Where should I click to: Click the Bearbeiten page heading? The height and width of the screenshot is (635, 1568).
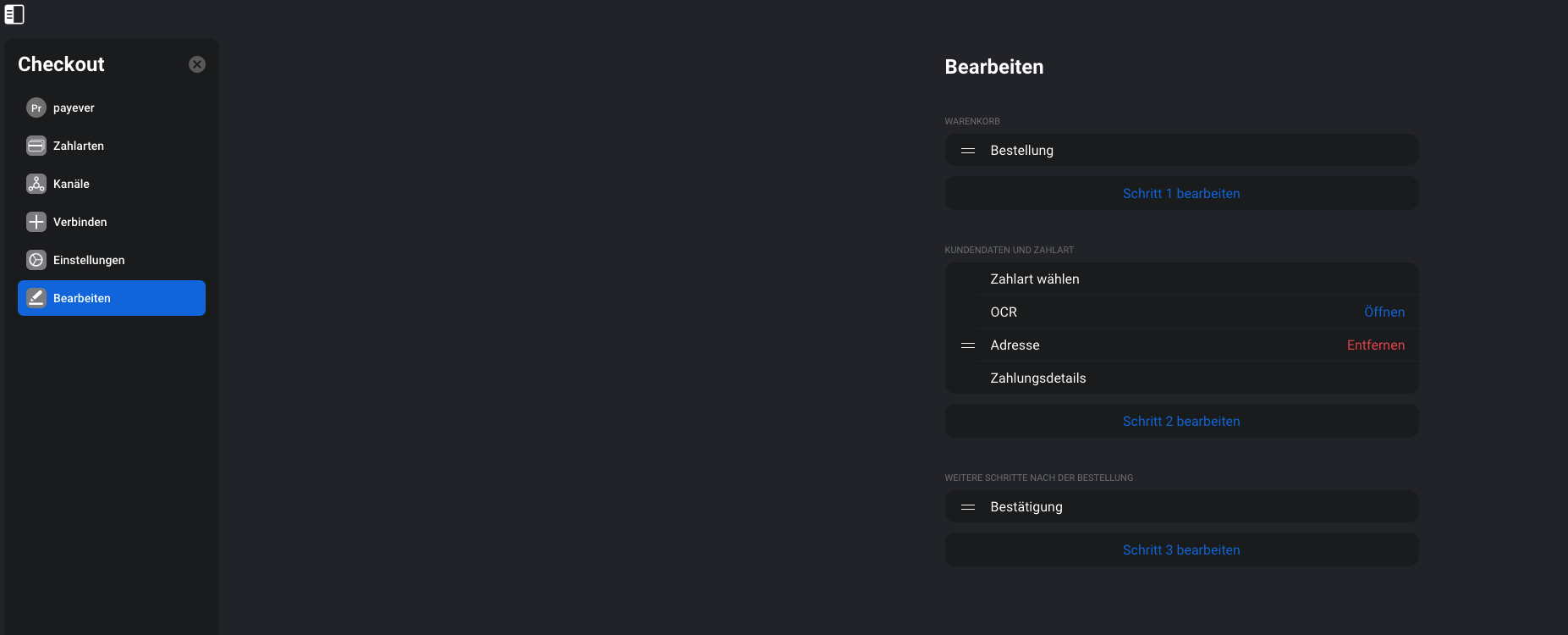(994, 67)
